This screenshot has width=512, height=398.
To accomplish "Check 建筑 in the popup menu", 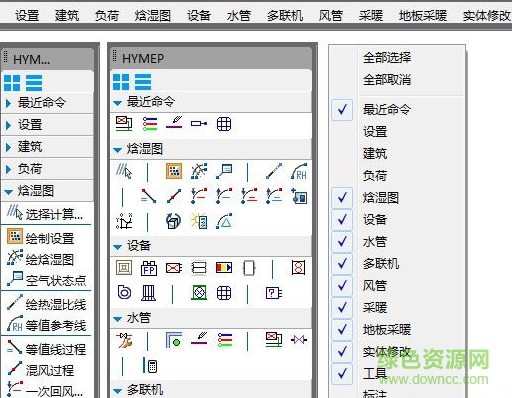I will click(375, 153).
